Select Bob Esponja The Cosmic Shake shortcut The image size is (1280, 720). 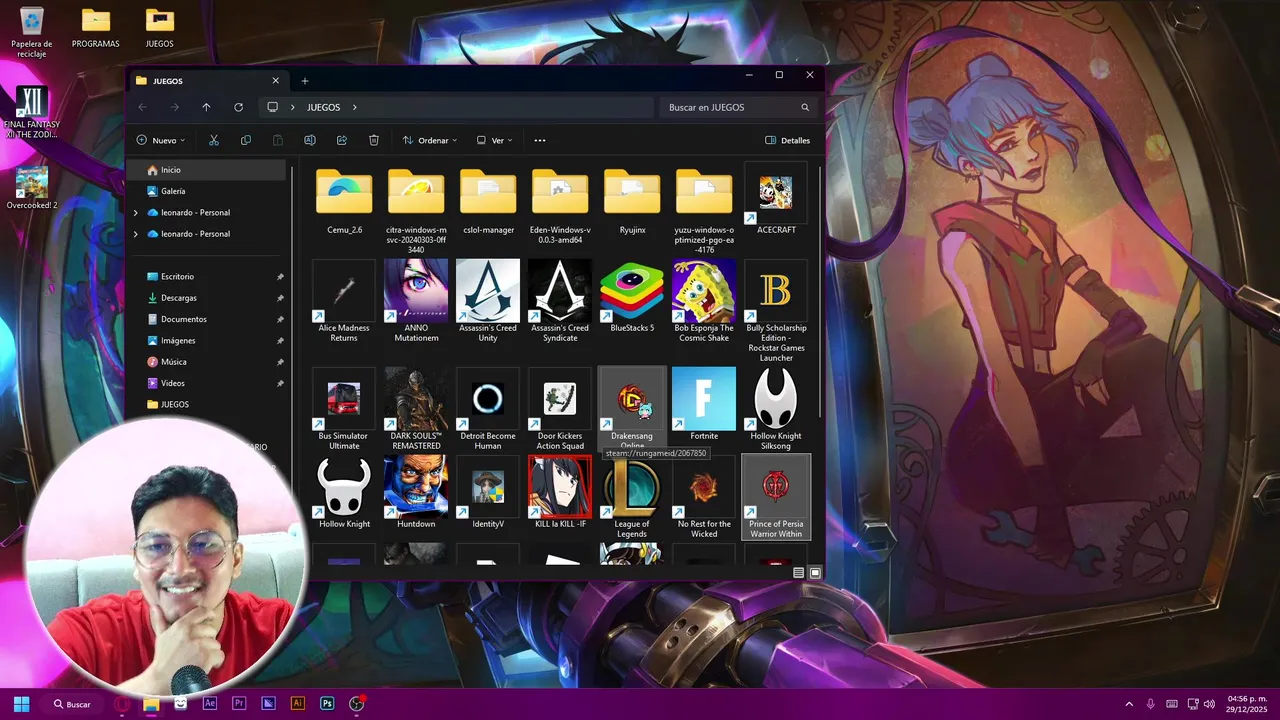[704, 301]
